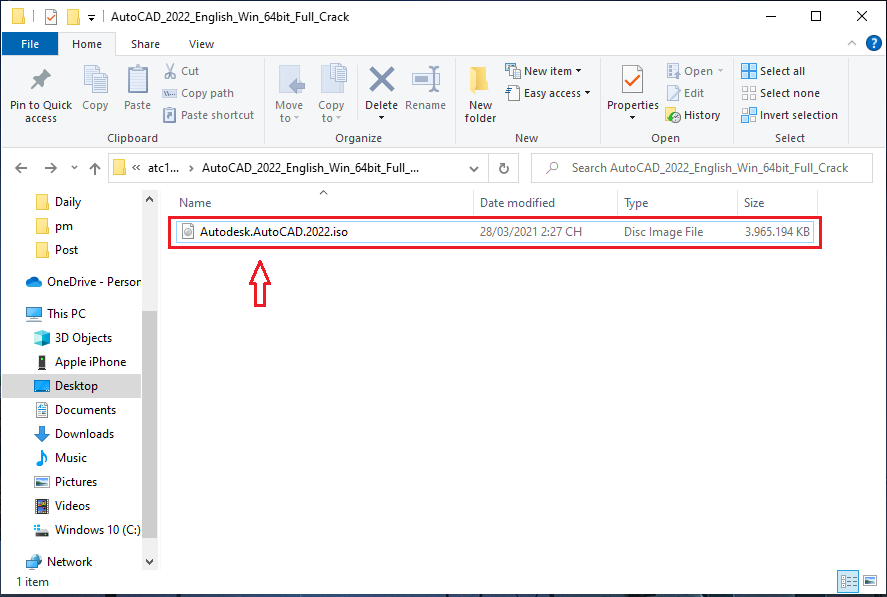The width and height of the screenshot is (887, 597).
Task: Select This PC in navigation pane
Action: coord(56,313)
